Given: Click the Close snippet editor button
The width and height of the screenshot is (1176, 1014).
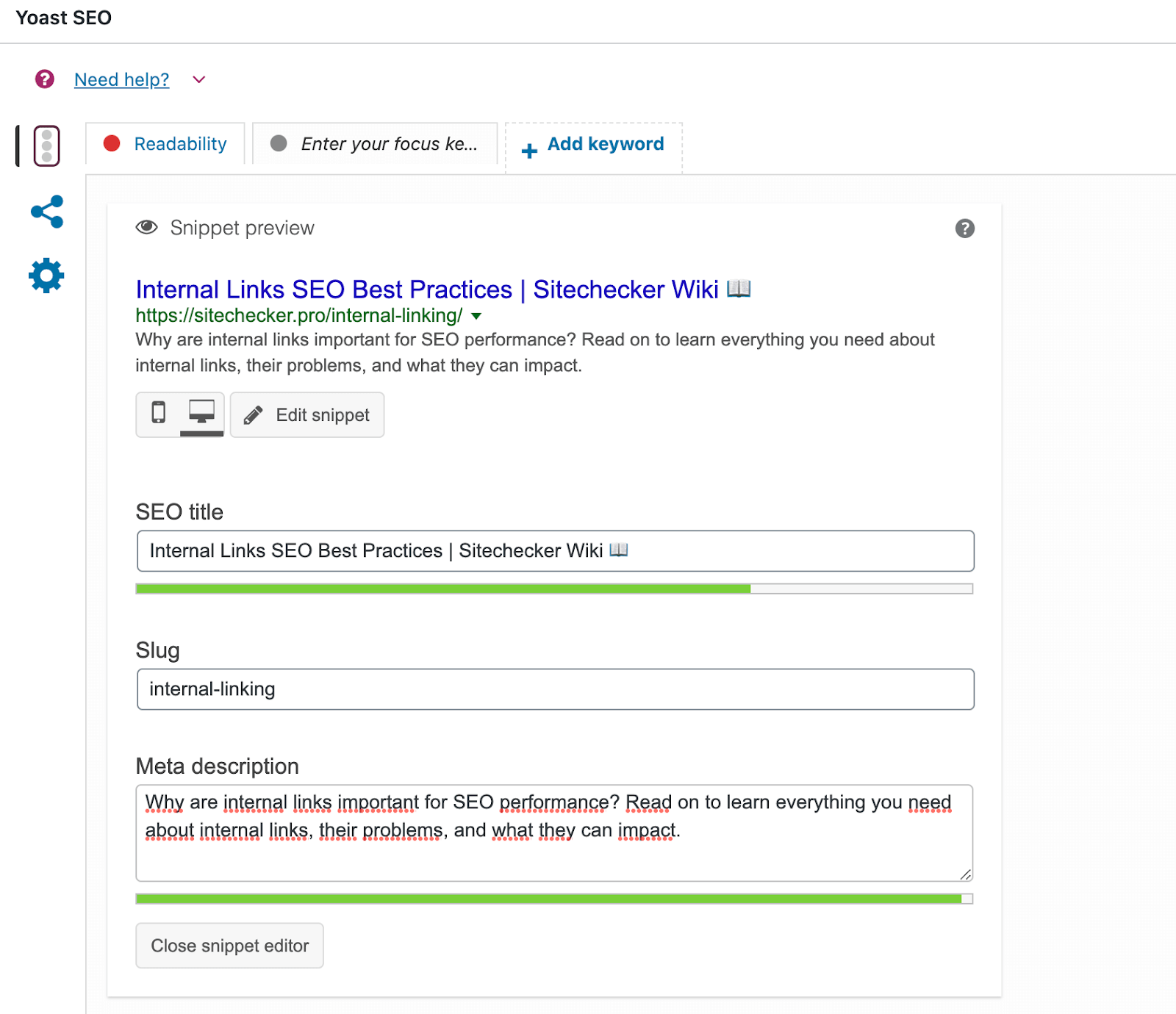Looking at the screenshot, I should 230,946.
